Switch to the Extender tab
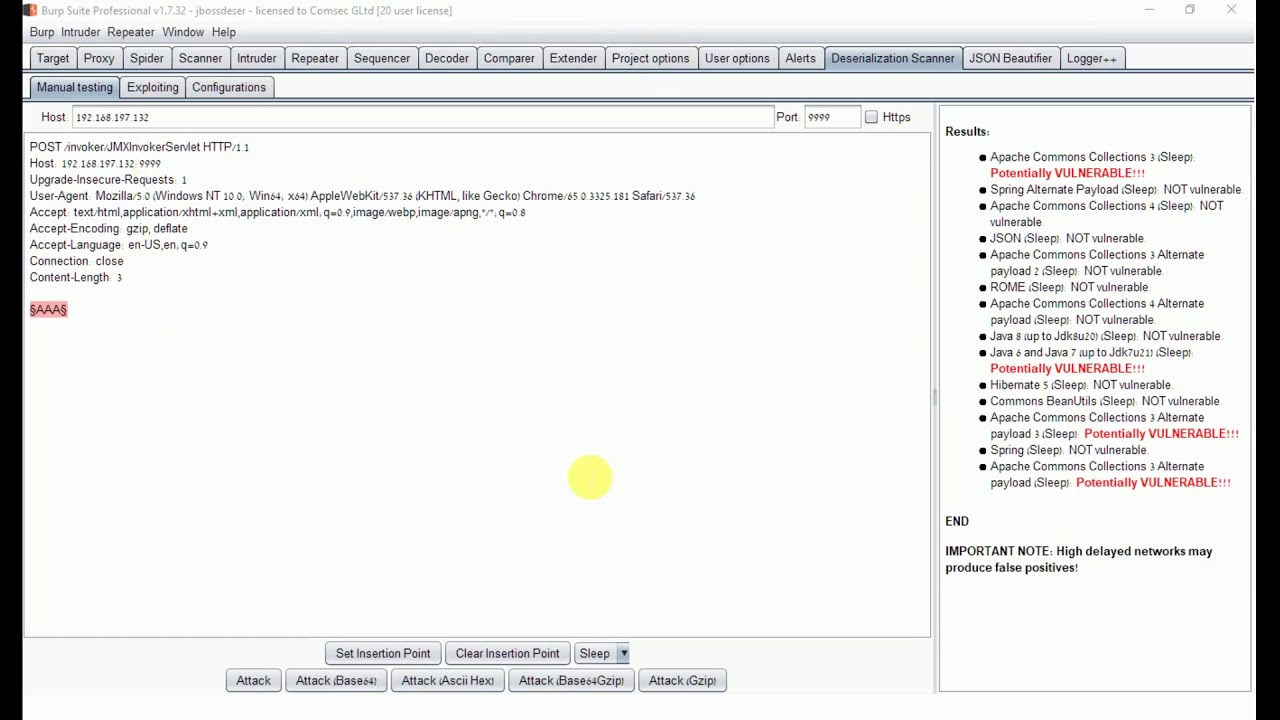1280x720 pixels. (x=573, y=58)
